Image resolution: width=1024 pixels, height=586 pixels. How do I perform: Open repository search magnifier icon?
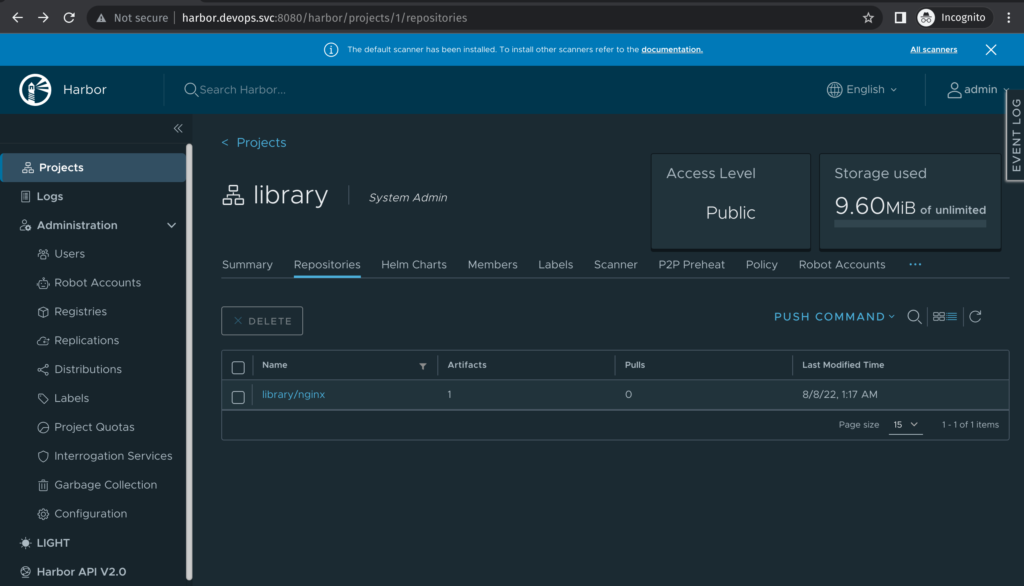(x=914, y=317)
